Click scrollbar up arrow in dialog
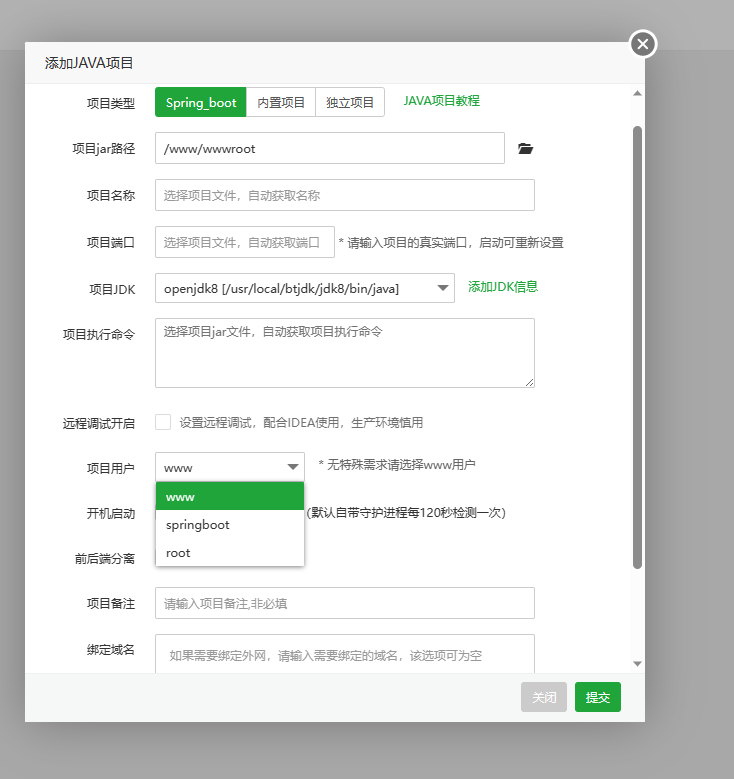734x779 pixels. pos(638,93)
